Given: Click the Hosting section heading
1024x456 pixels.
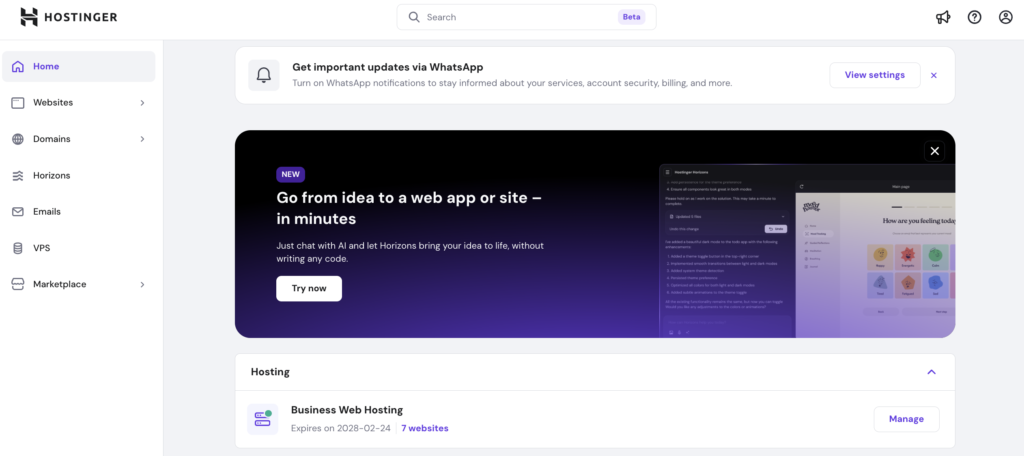Looking at the screenshot, I should click(x=270, y=372).
